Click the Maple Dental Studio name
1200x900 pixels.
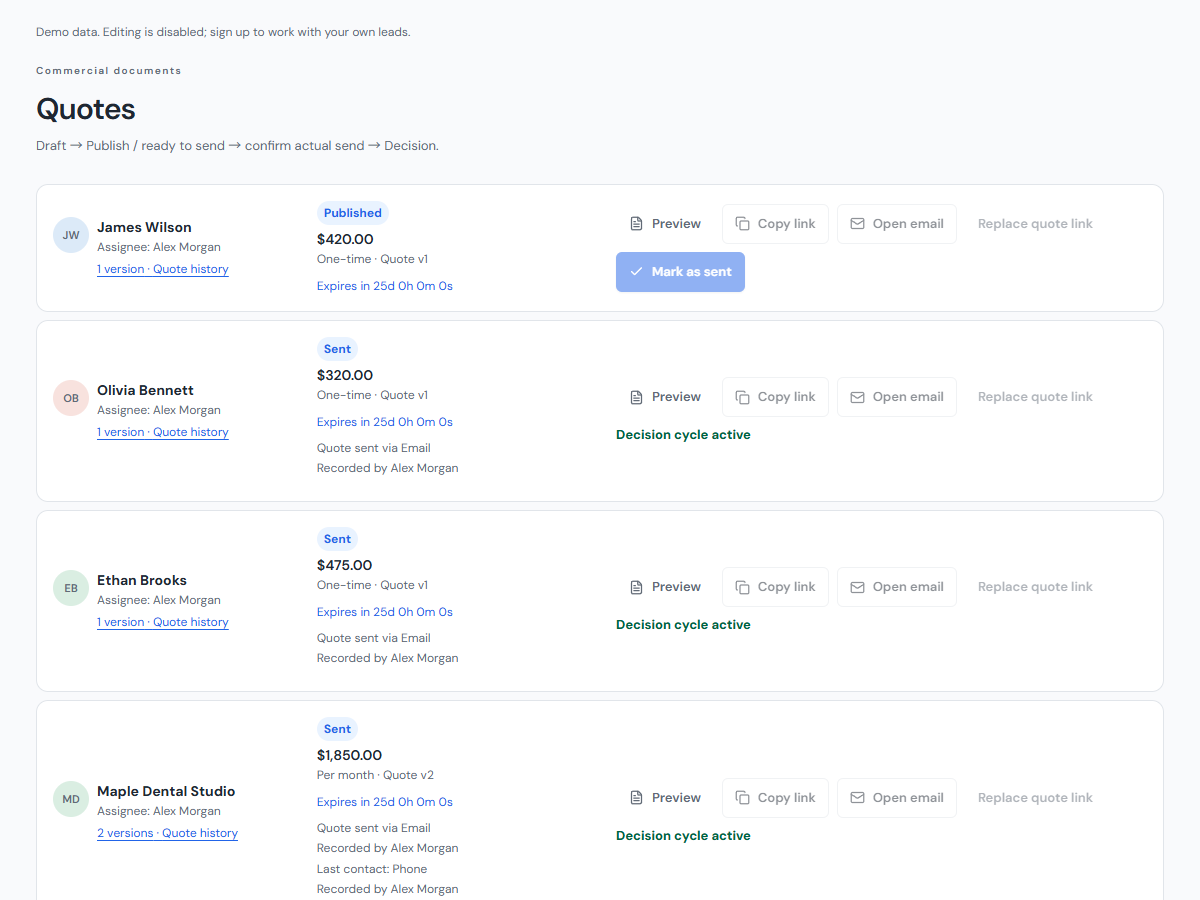pos(166,791)
